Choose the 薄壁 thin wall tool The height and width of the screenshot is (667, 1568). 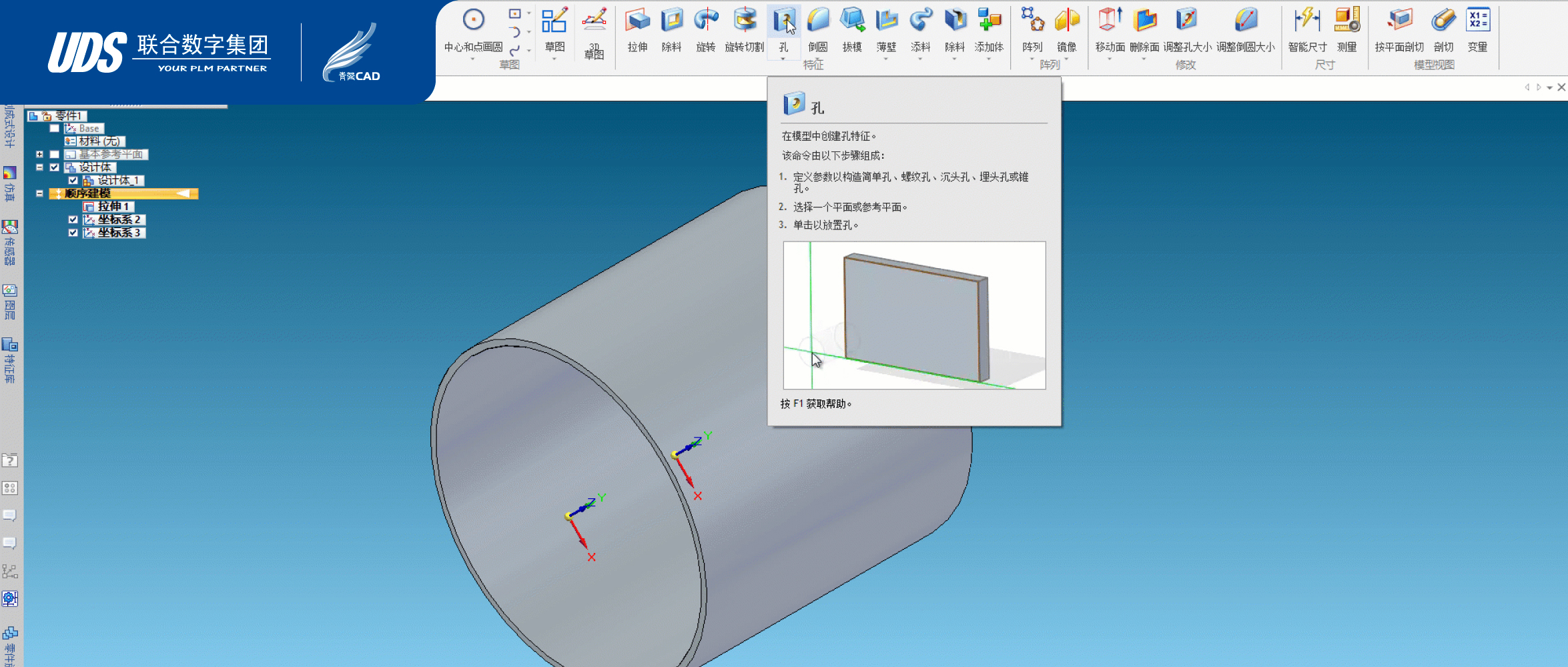[x=886, y=29]
